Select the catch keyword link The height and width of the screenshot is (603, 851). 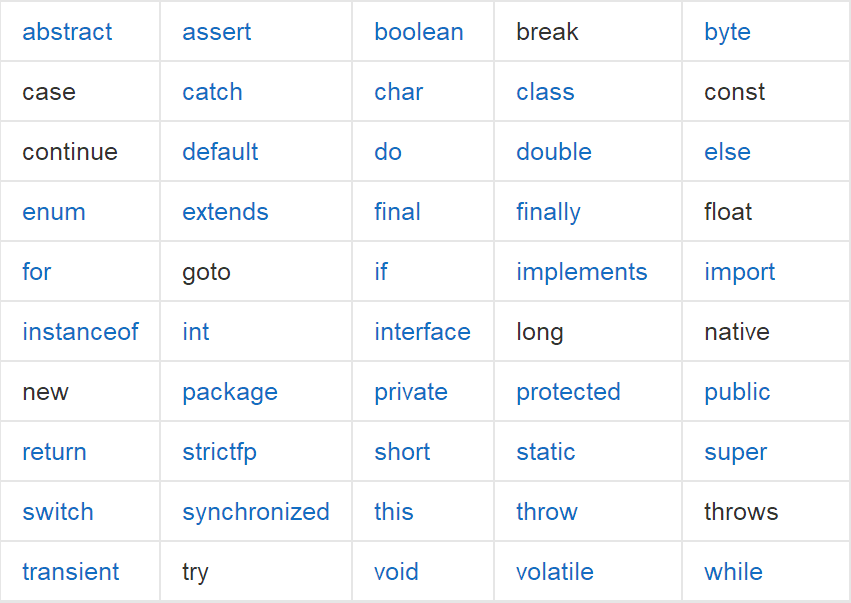pos(212,92)
